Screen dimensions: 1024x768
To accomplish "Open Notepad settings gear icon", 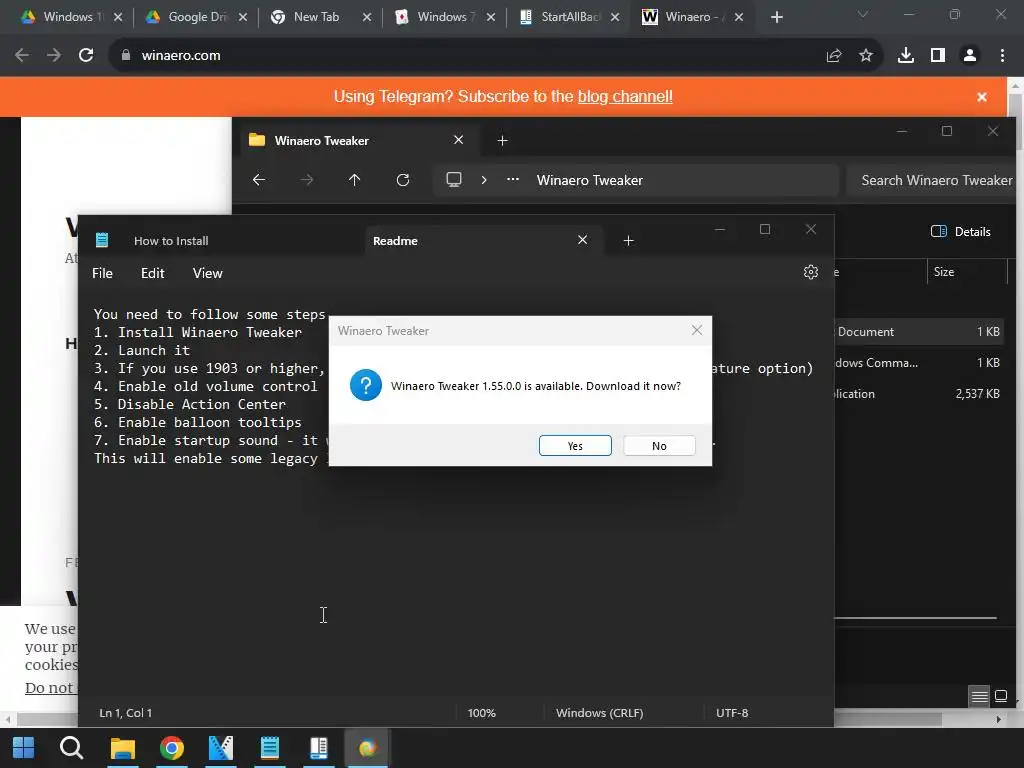I will click(810, 272).
